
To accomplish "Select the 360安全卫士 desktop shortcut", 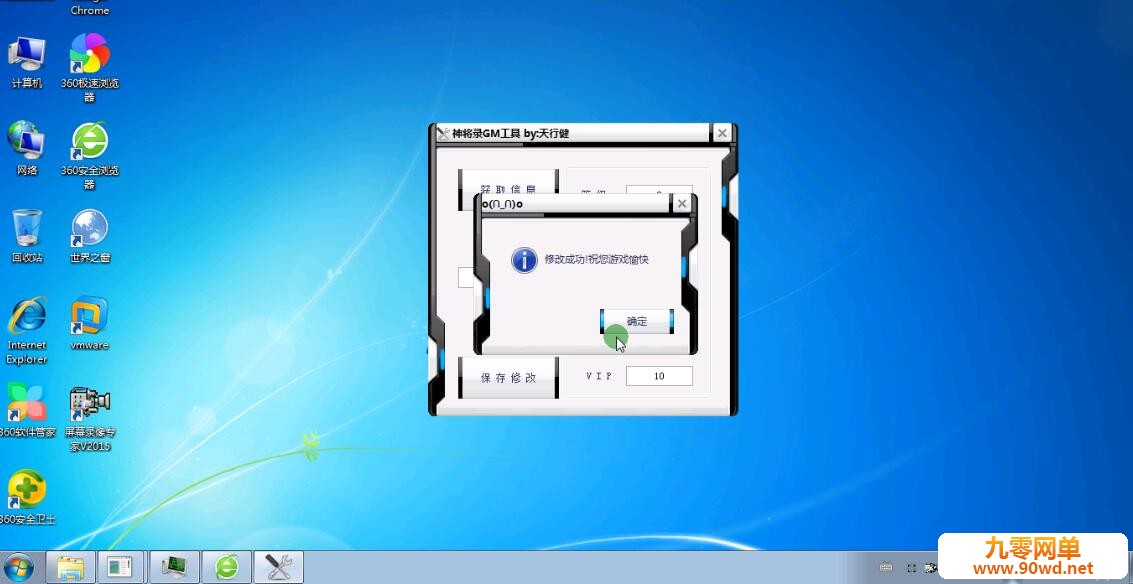I will point(27,498).
